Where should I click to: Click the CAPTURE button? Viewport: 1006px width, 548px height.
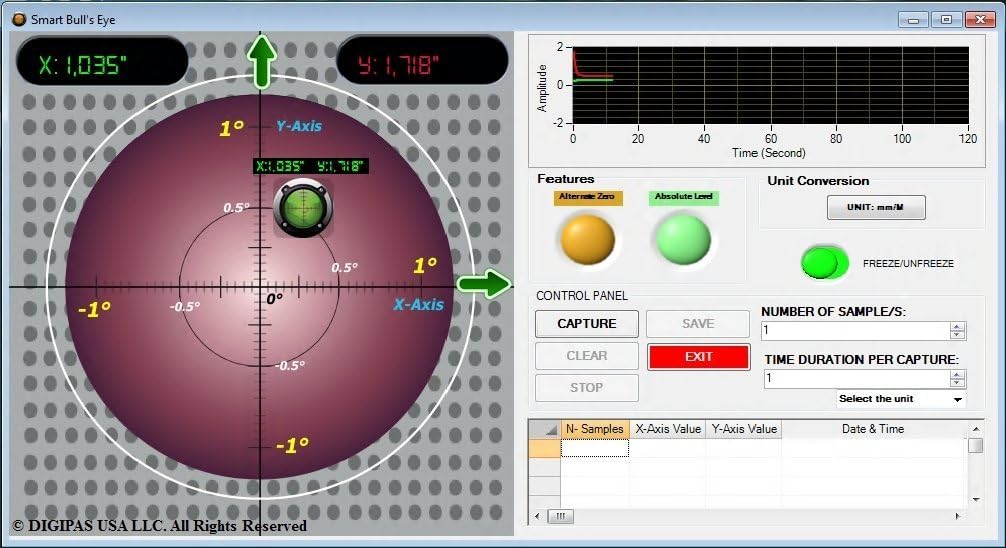586,324
